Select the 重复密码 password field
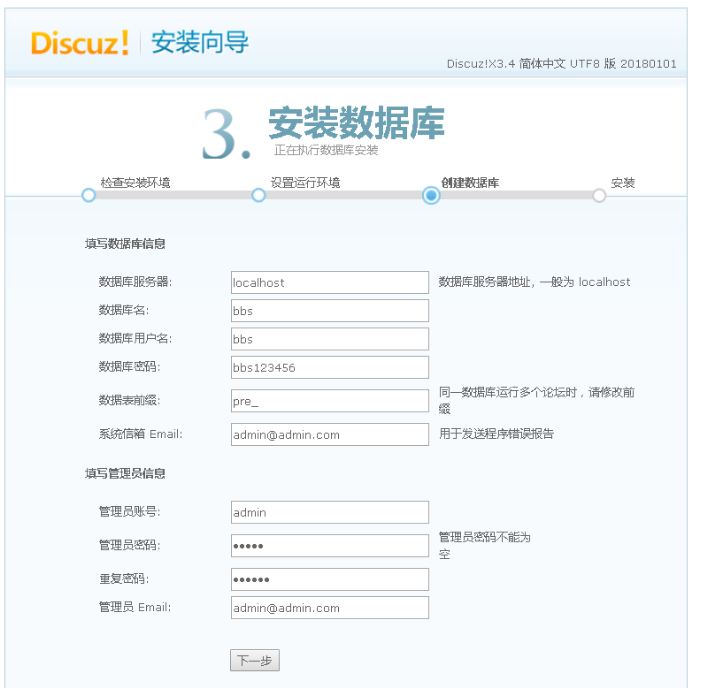The image size is (701, 688). point(329,579)
